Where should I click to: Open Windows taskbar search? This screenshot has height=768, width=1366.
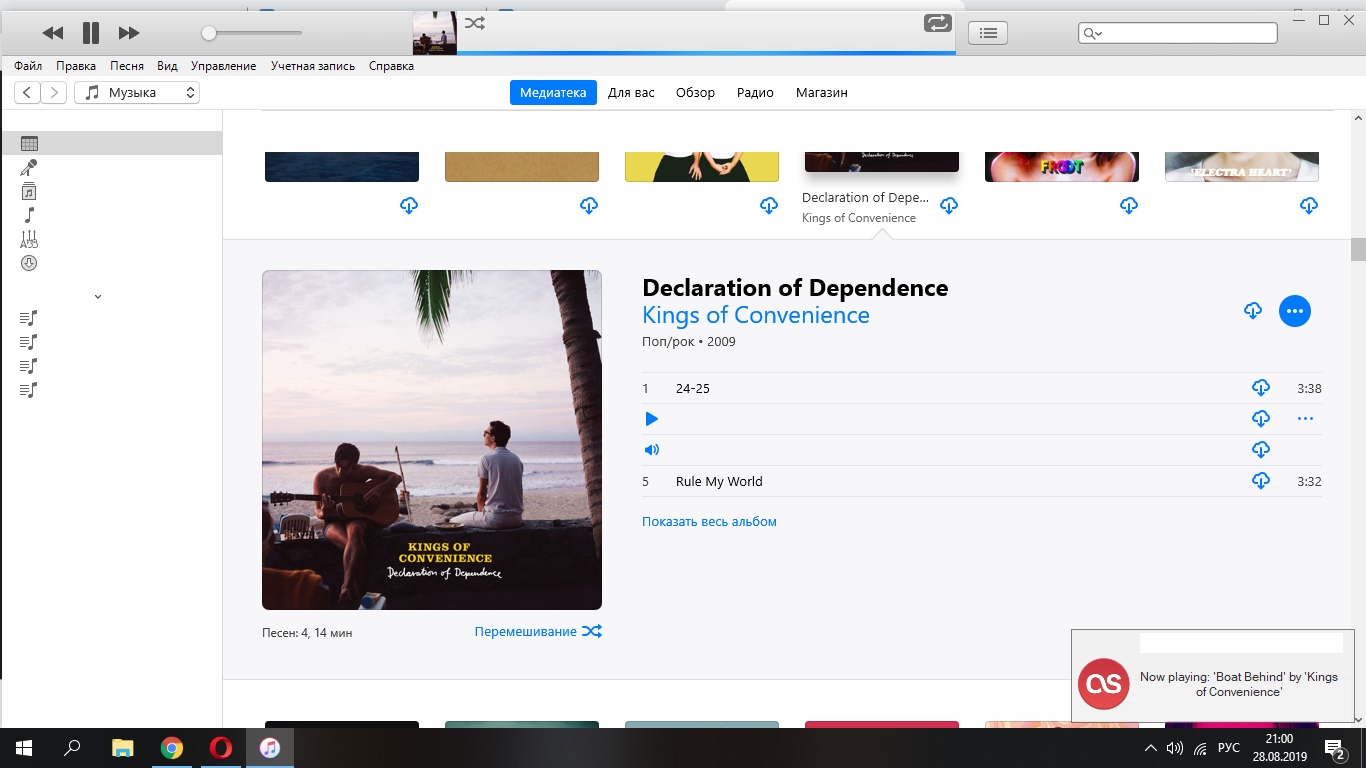(72, 748)
